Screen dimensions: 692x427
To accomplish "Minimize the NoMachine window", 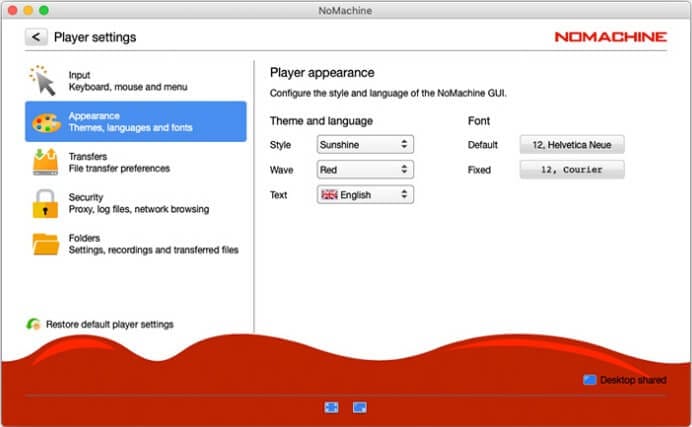I will tap(28, 10).
